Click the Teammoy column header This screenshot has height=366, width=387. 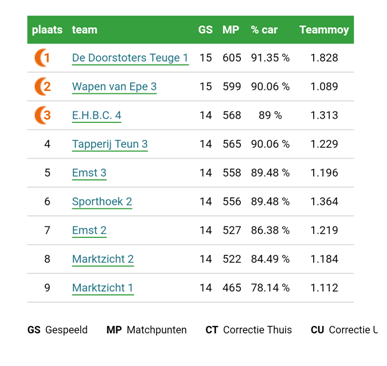(324, 30)
